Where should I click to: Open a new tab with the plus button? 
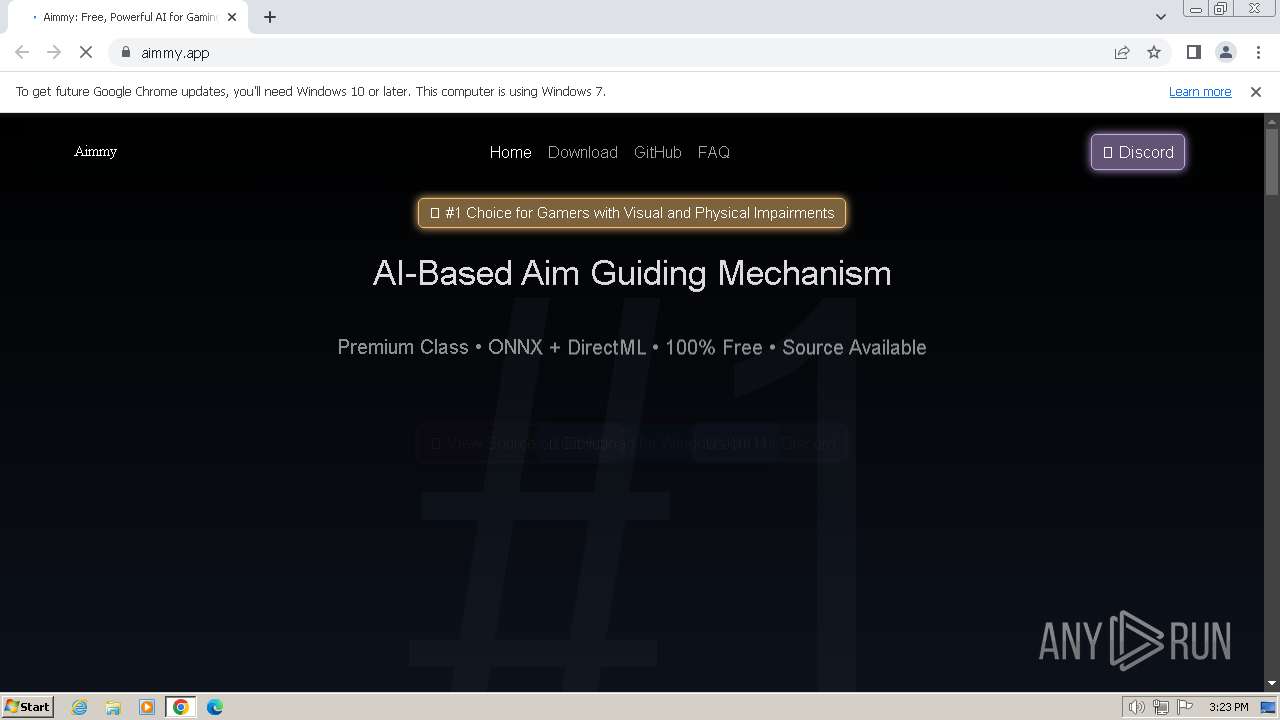coord(270,17)
